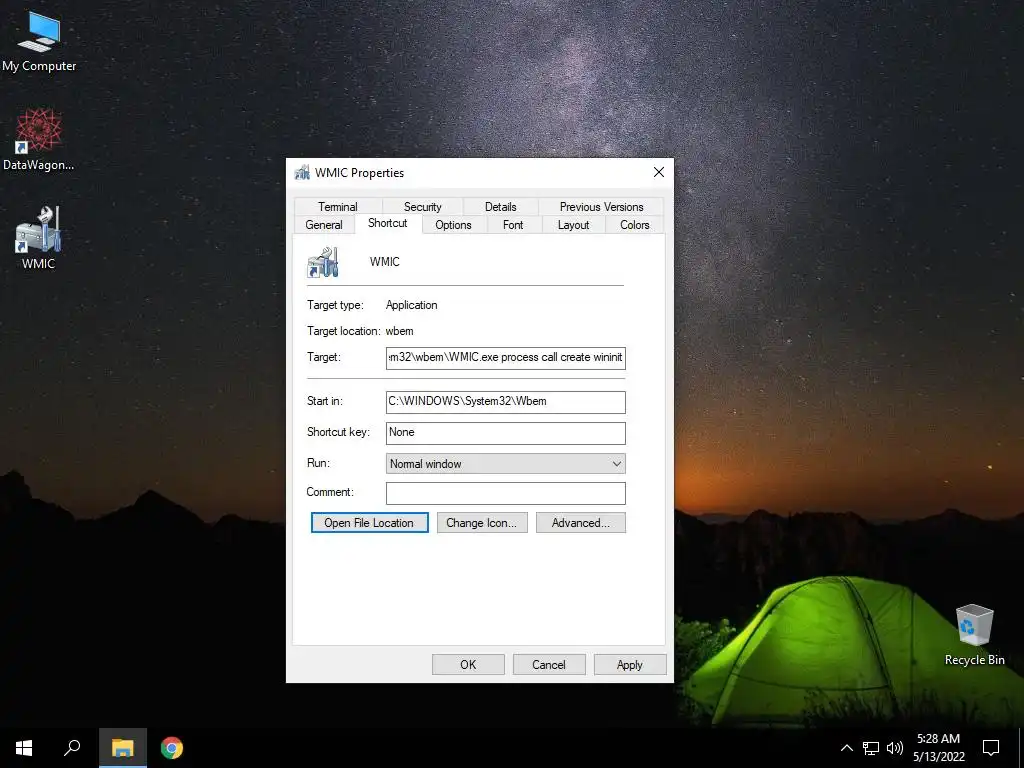
Task: Open volume control tray icon
Action: (895, 748)
